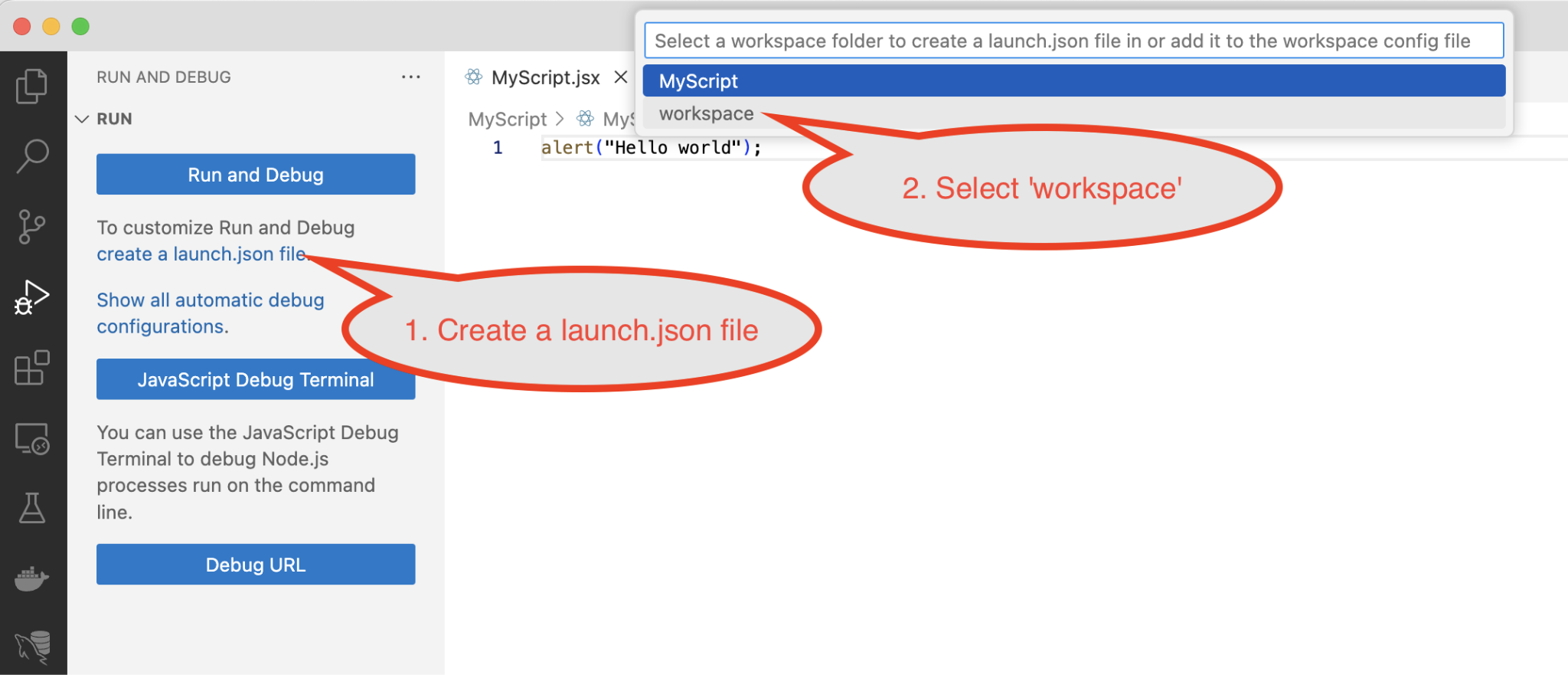Close the MyScript.jsx editor tab

(621, 77)
